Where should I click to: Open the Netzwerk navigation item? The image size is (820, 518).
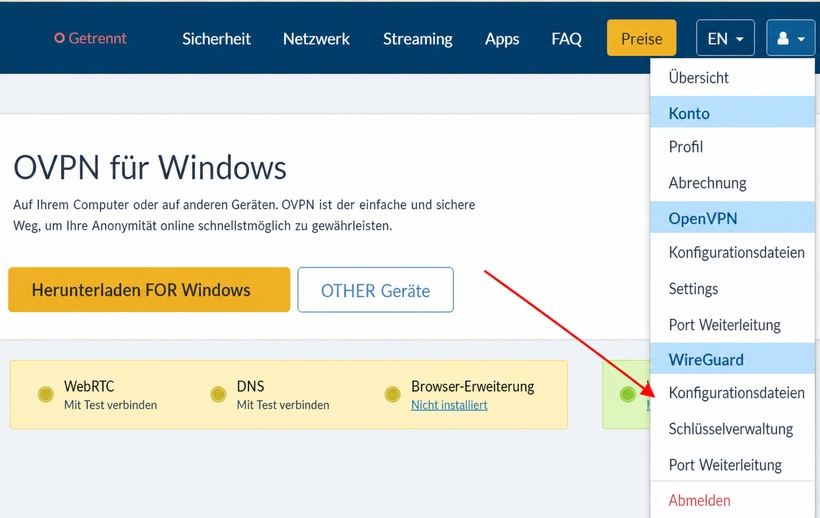316,39
